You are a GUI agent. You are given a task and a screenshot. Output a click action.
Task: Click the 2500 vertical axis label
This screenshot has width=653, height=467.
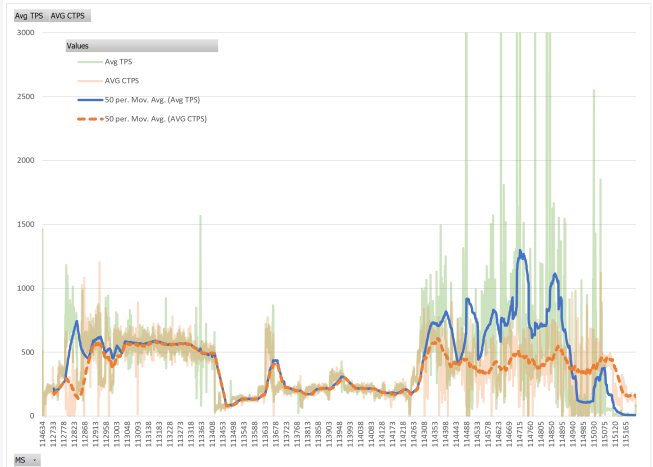[x=25, y=96]
